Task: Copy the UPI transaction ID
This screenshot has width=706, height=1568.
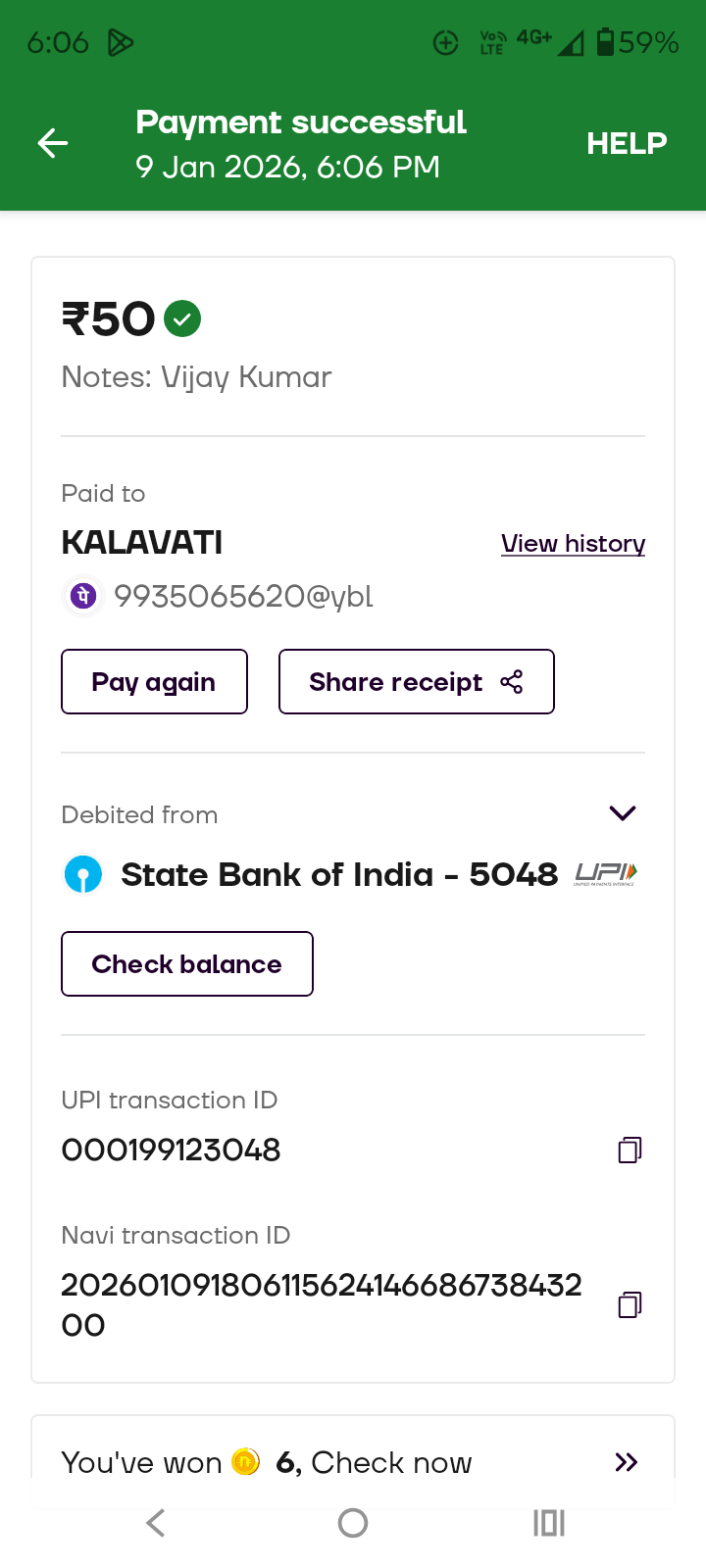Action: click(x=630, y=1150)
